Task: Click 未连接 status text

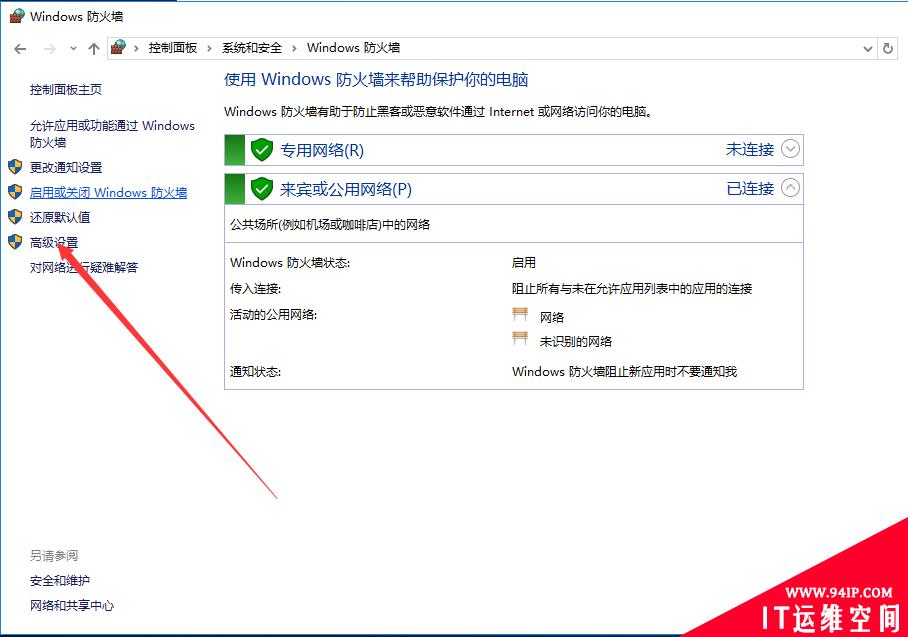Action: coord(750,149)
